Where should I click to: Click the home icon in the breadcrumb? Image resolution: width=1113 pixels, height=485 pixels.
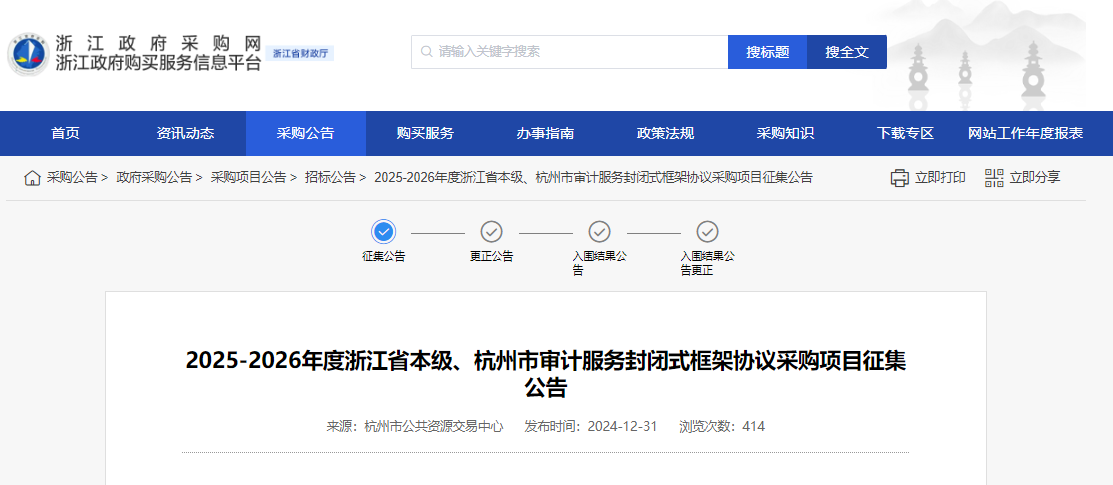coord(33,178)
